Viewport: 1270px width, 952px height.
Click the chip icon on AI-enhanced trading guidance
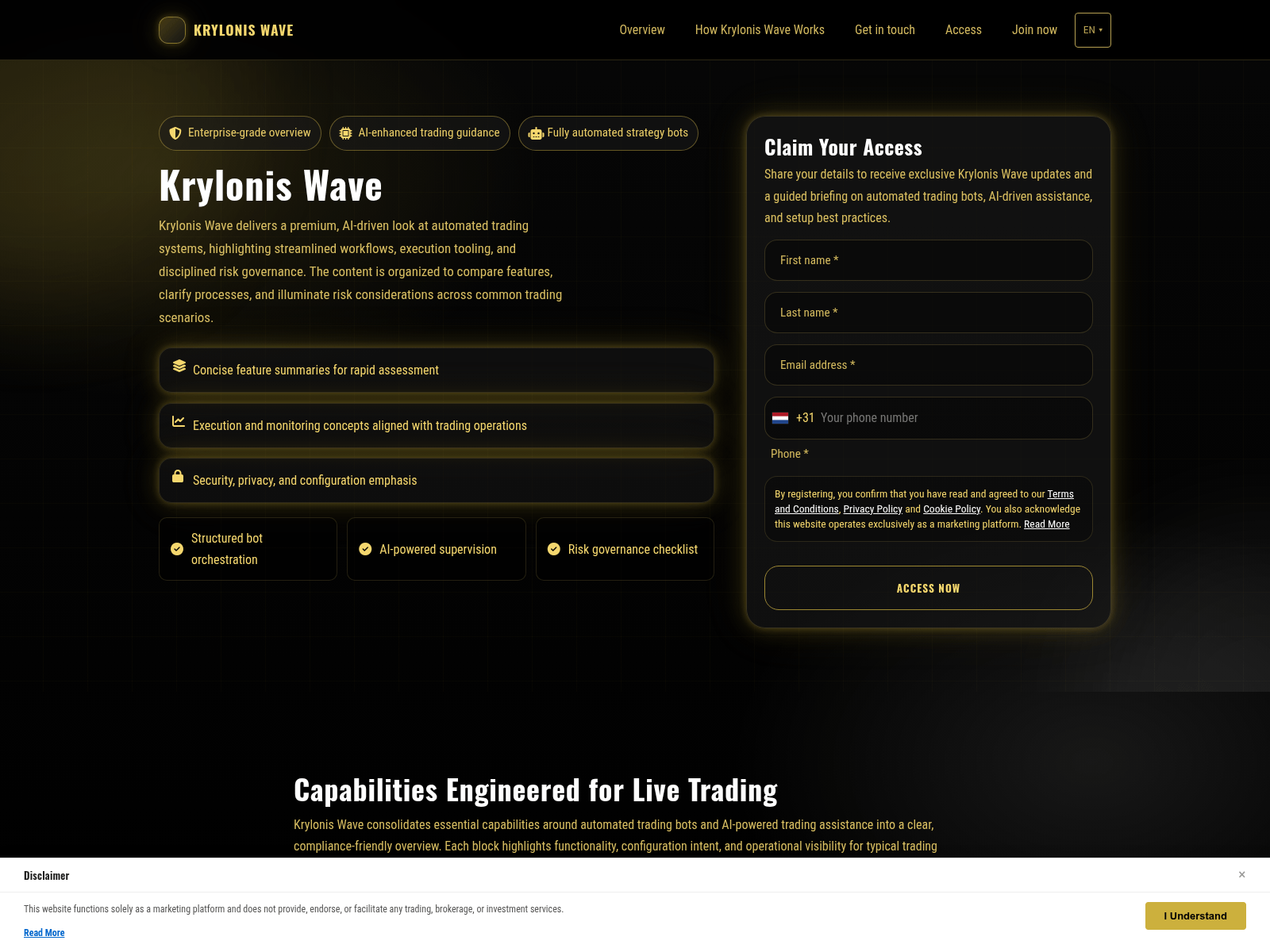click(345, 133)
